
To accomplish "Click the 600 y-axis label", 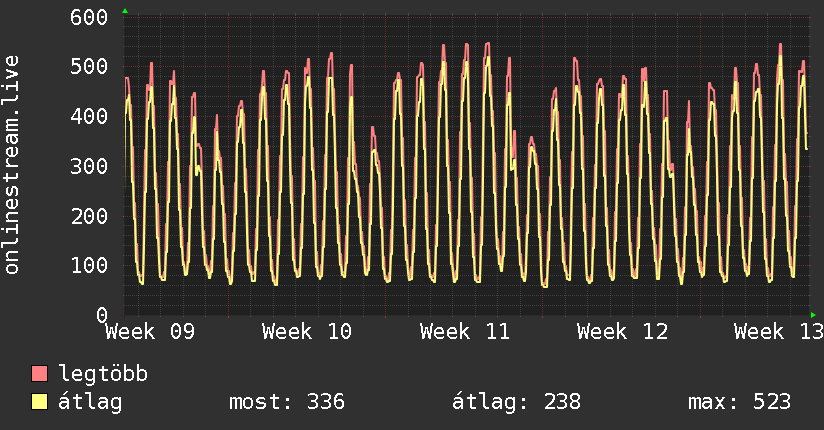I will click(x=90, y=17).
